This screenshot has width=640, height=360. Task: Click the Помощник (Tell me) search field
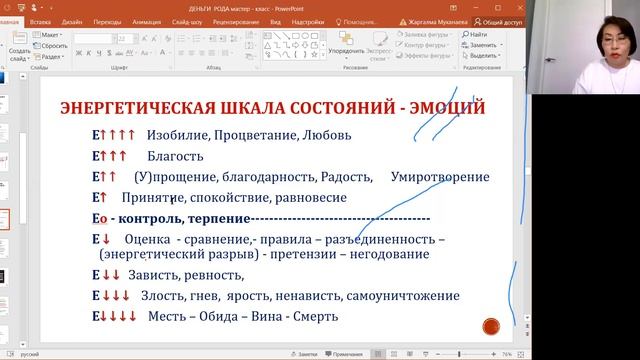click(x=356, y=22)
